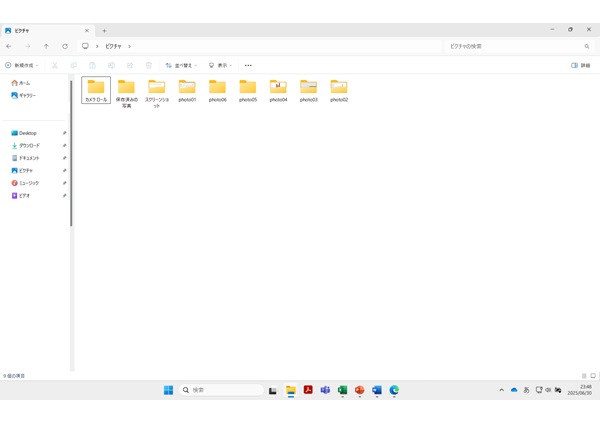Click the ピクチャの検索 search box
600x445 pixels.
click(515, 46)
